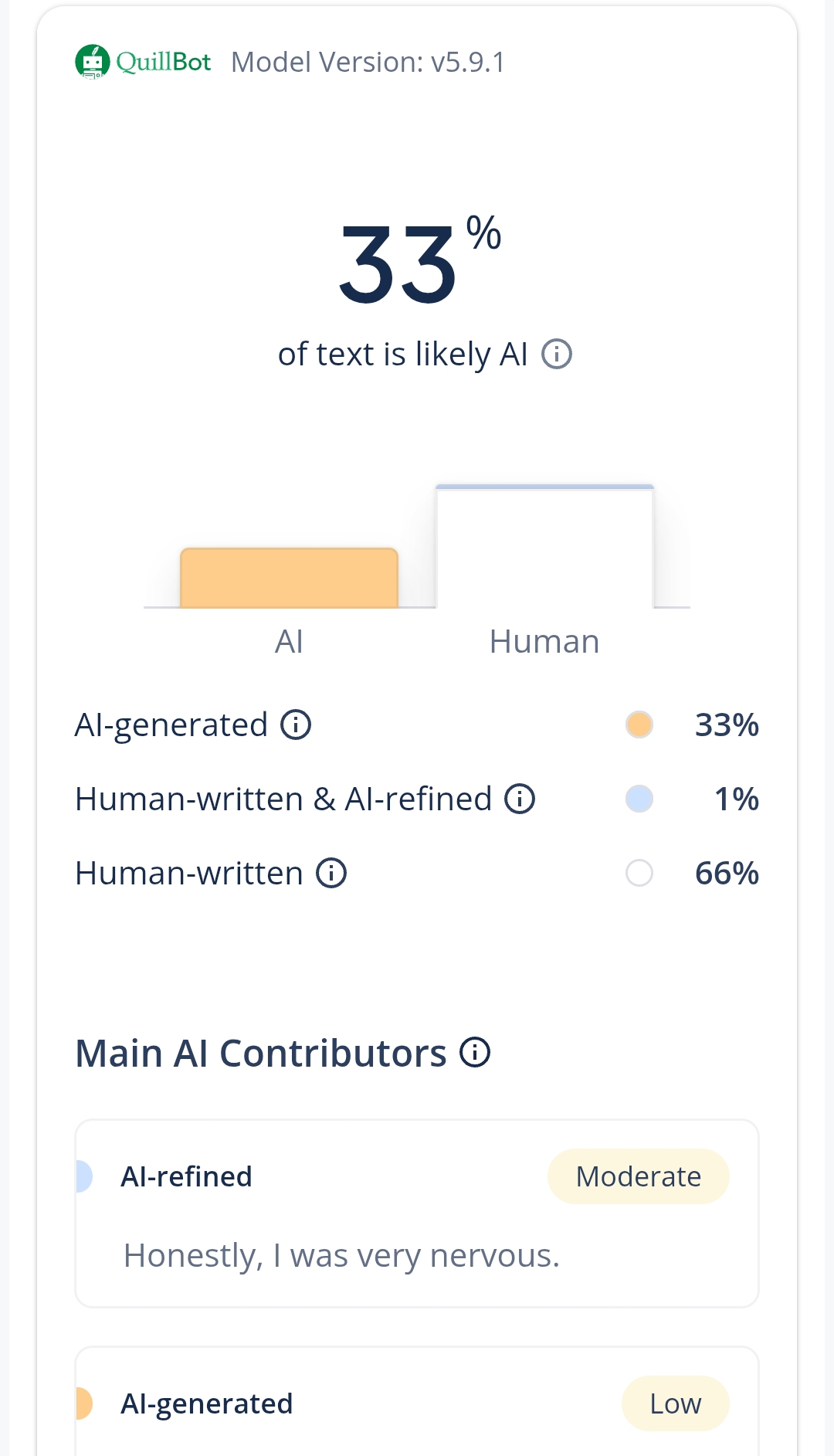Screen dimensions: 834x1456
Task: Click info icon next to AI-generated label
Action: point(296,725)
